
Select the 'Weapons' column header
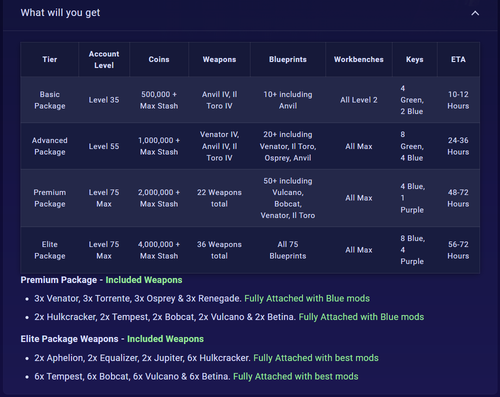tap(219, 59)
